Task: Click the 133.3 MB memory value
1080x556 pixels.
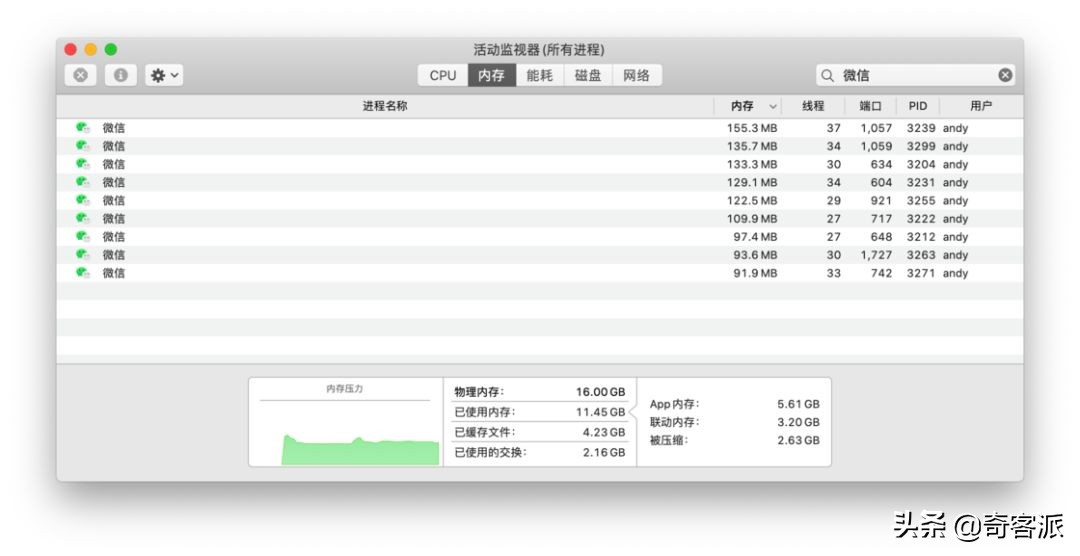Action: [751, 164]
